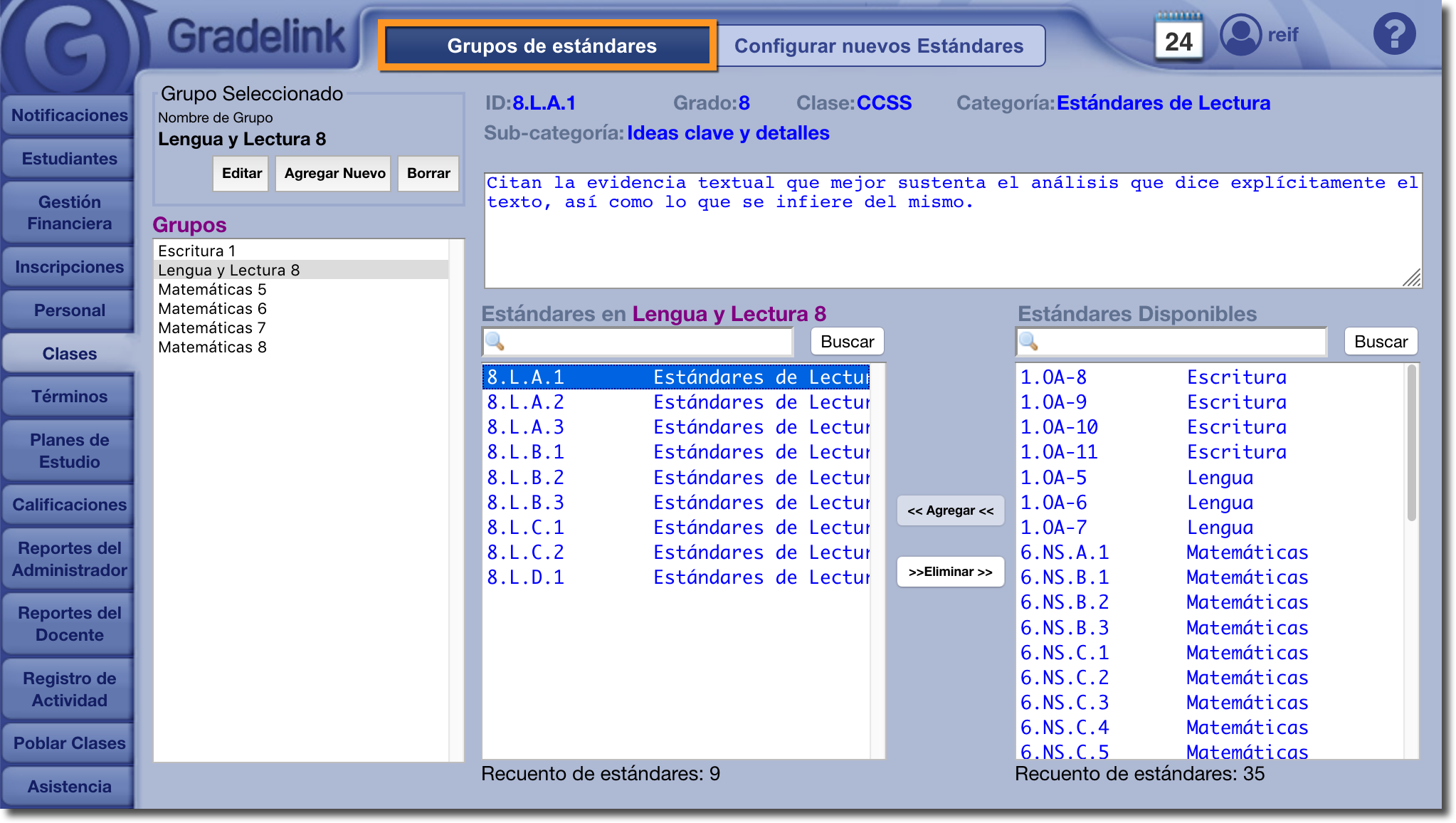
Task: Click the reif user profile icon
Action: [1240, 34]
